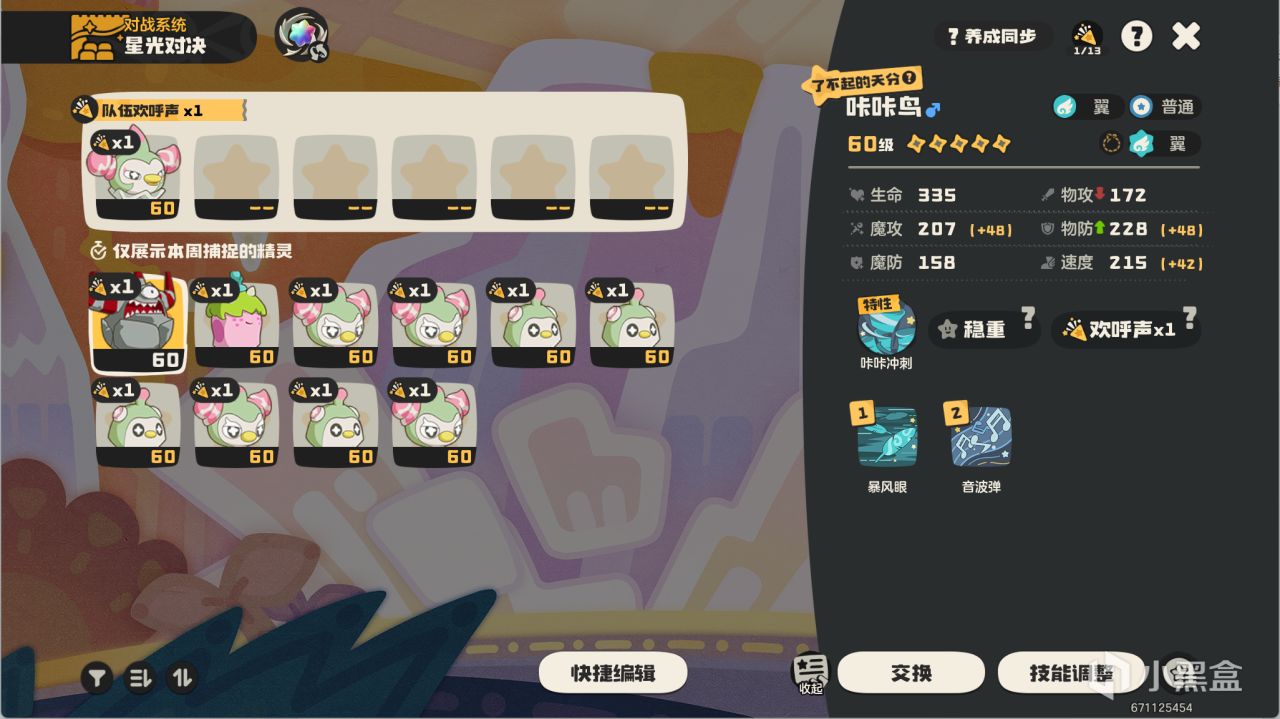Click the 了不起的天分 tag
This screenshot has width=1280, height=719.
tap(862, 82)
